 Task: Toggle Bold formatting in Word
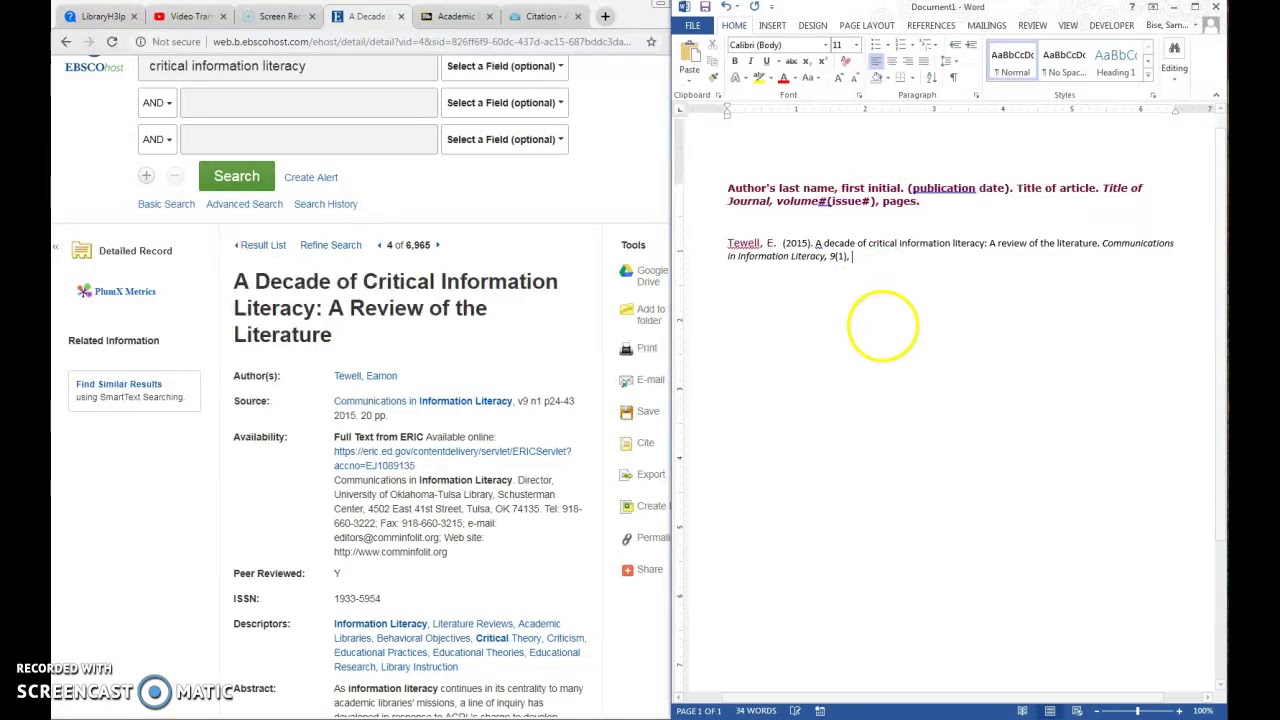(x=735, y=61)
